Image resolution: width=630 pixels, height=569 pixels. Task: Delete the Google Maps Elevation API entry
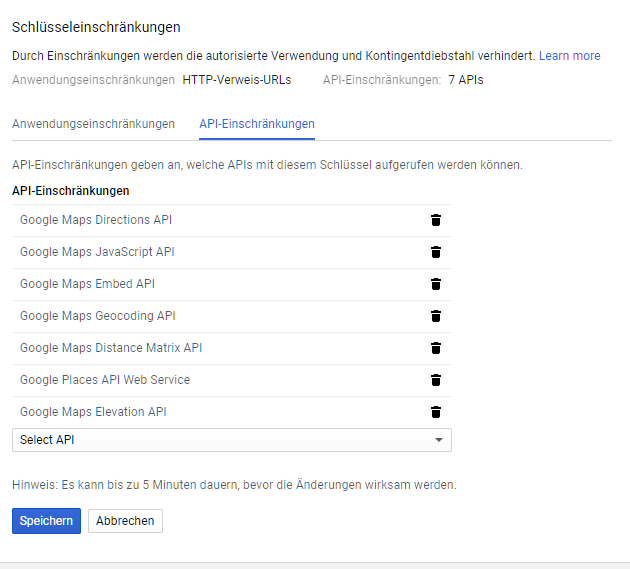[436, 412]
